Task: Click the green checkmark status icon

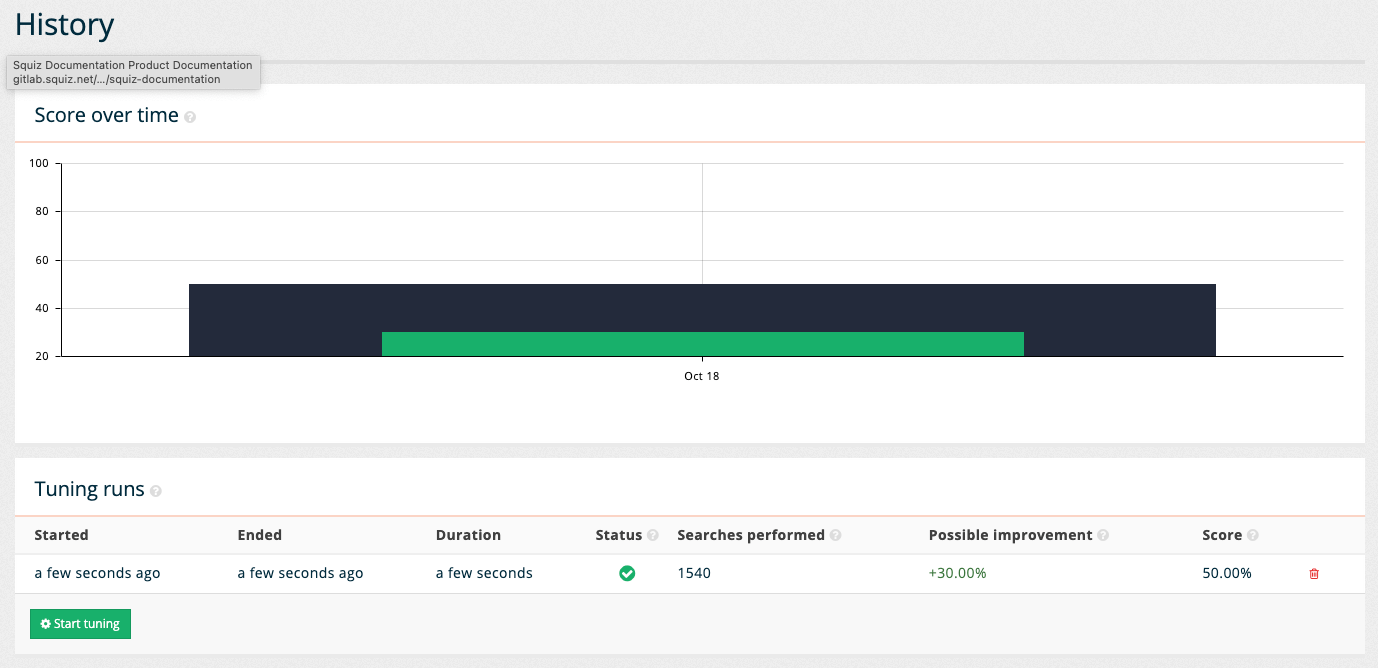Action: 627,574
